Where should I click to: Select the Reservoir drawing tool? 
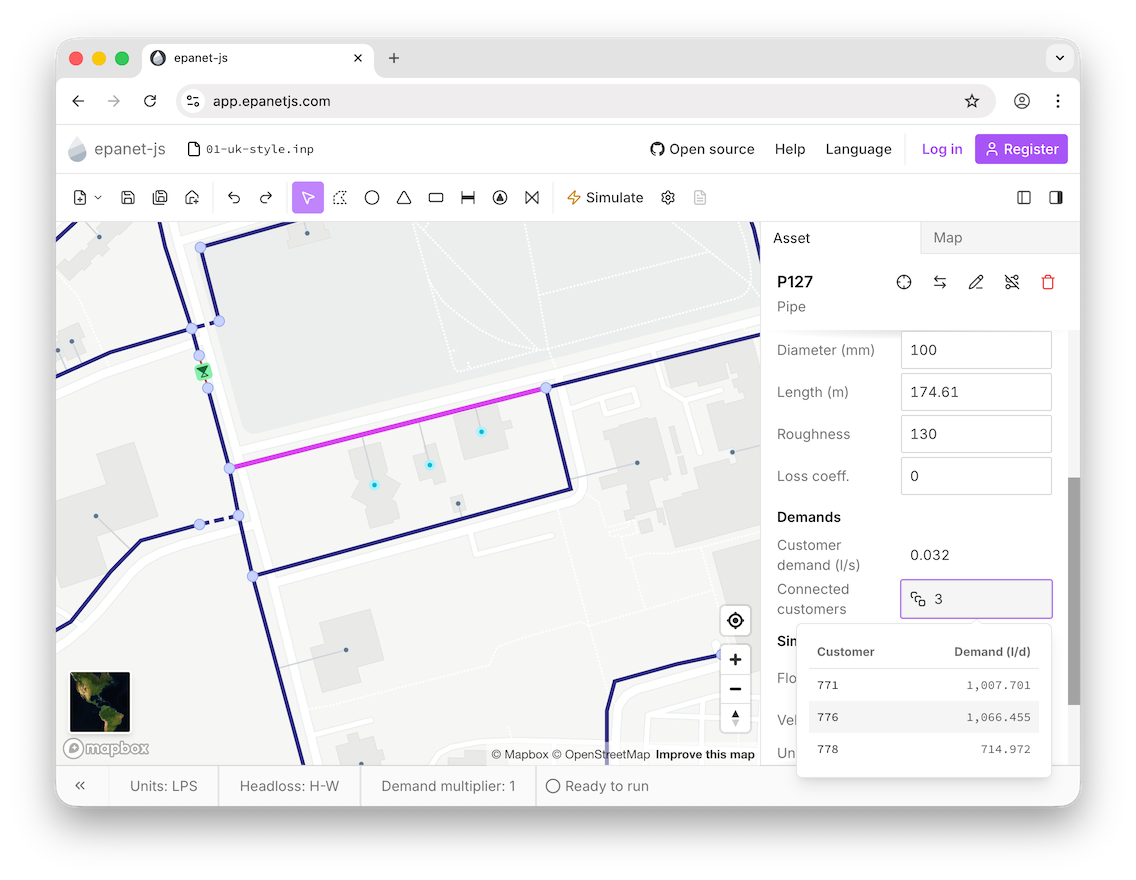coord(404,197)
